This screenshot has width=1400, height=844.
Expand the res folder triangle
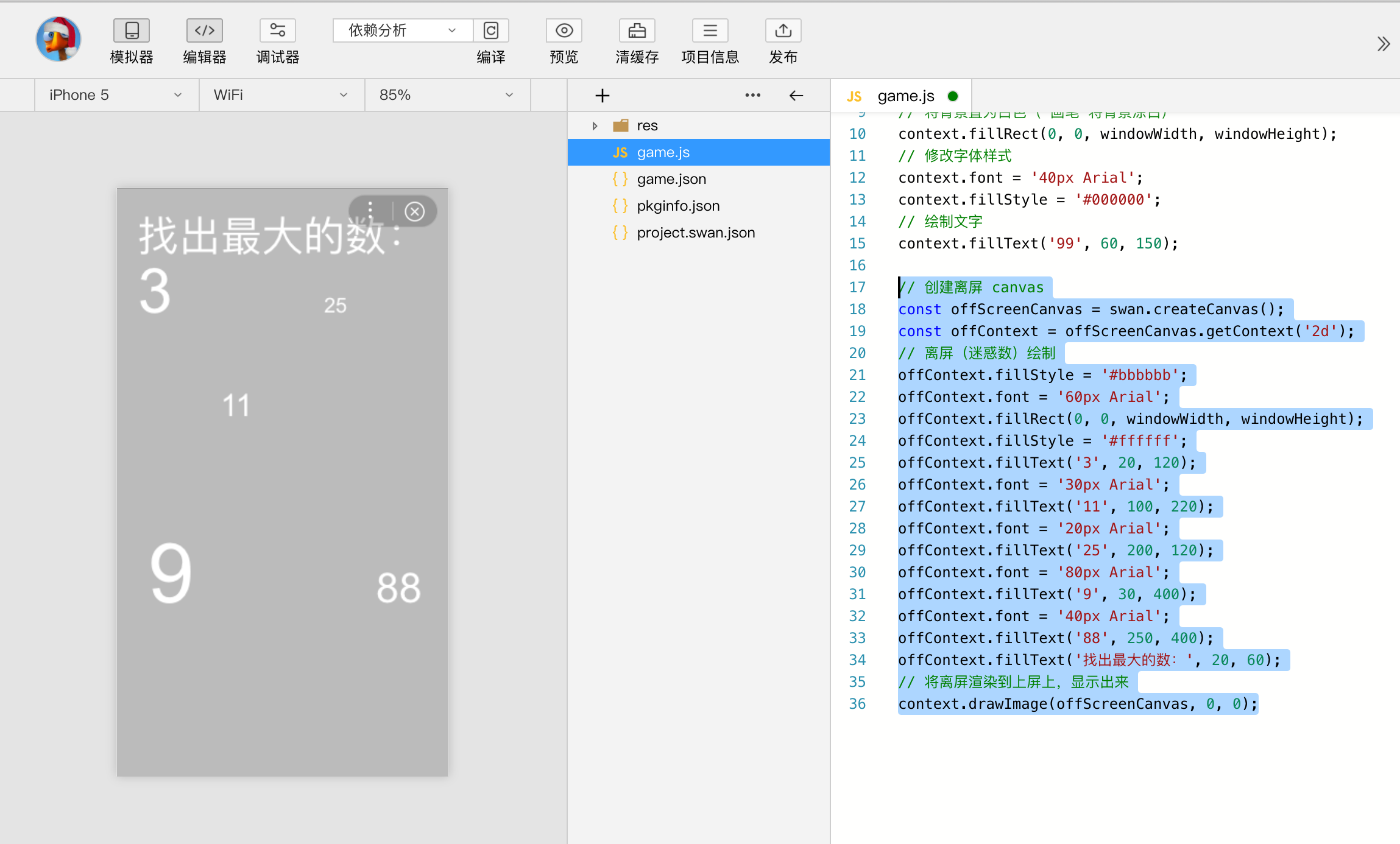coord(595,125)
